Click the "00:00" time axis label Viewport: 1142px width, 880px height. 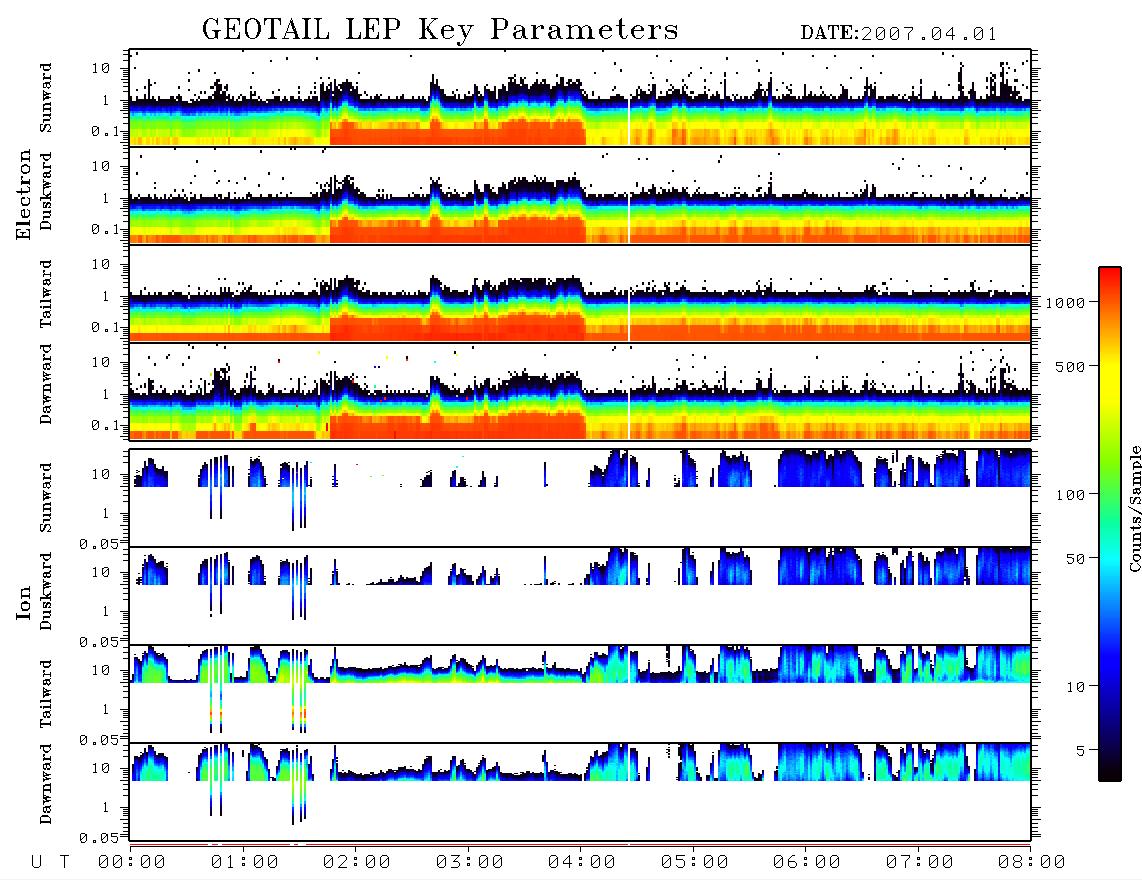point(132,862)
